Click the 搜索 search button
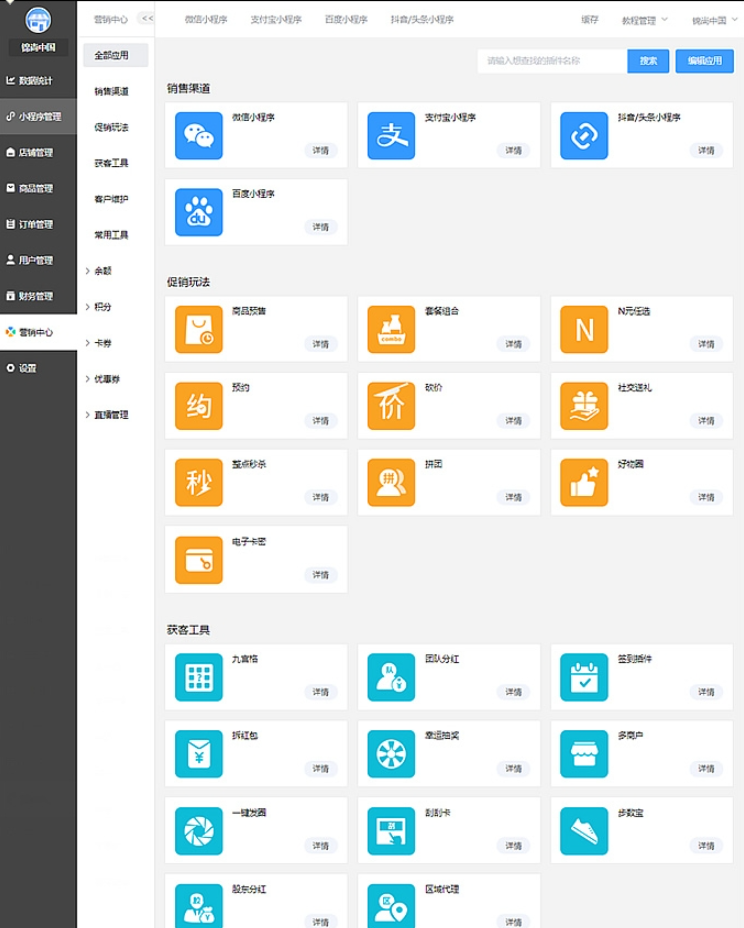 [x=648, y=60]
